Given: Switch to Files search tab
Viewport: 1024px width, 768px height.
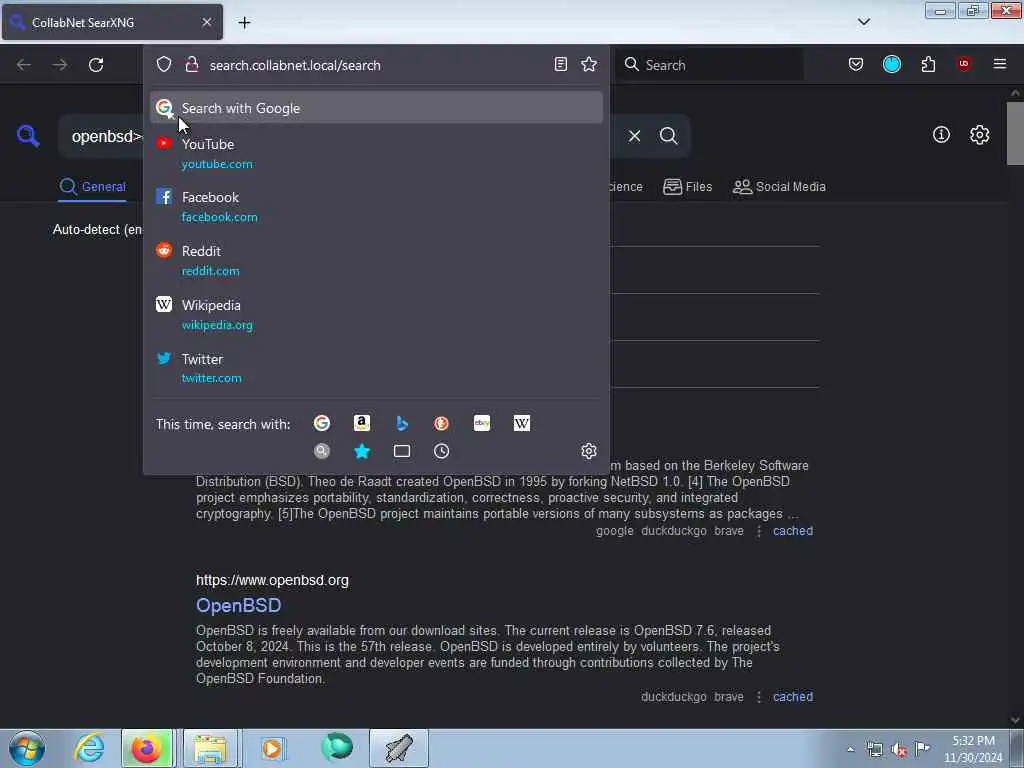Looking at the screenshot, I should (687, 187).
